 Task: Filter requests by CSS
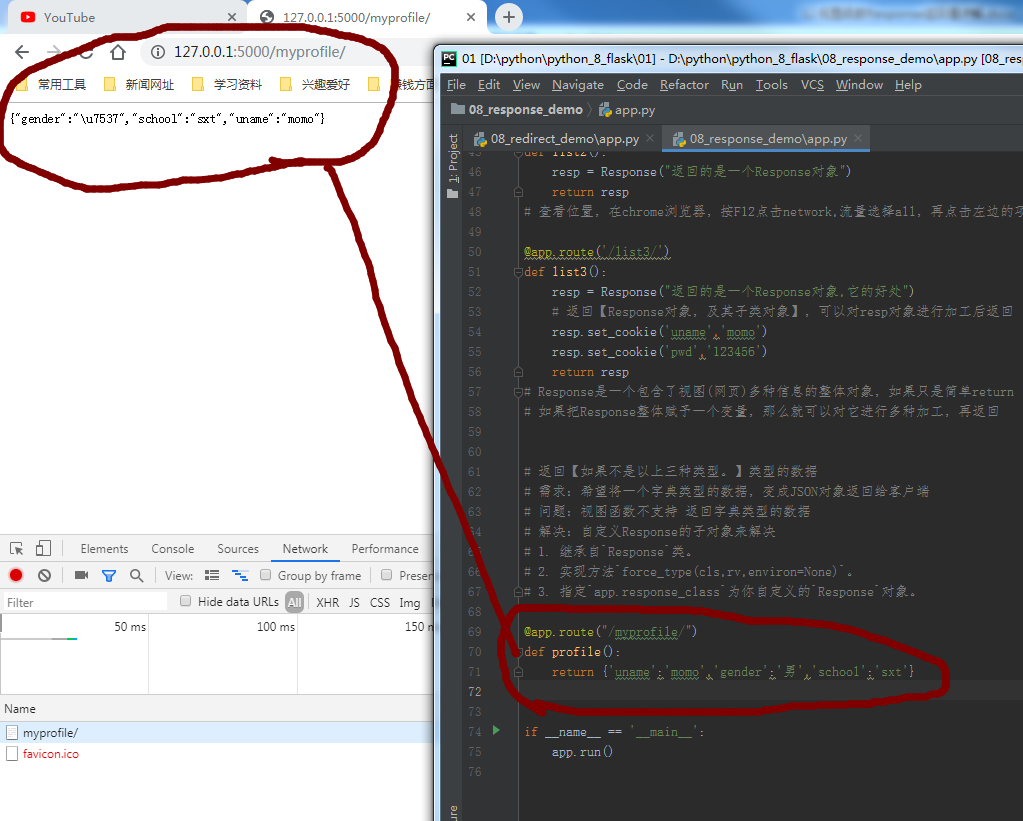click(380, 602)
